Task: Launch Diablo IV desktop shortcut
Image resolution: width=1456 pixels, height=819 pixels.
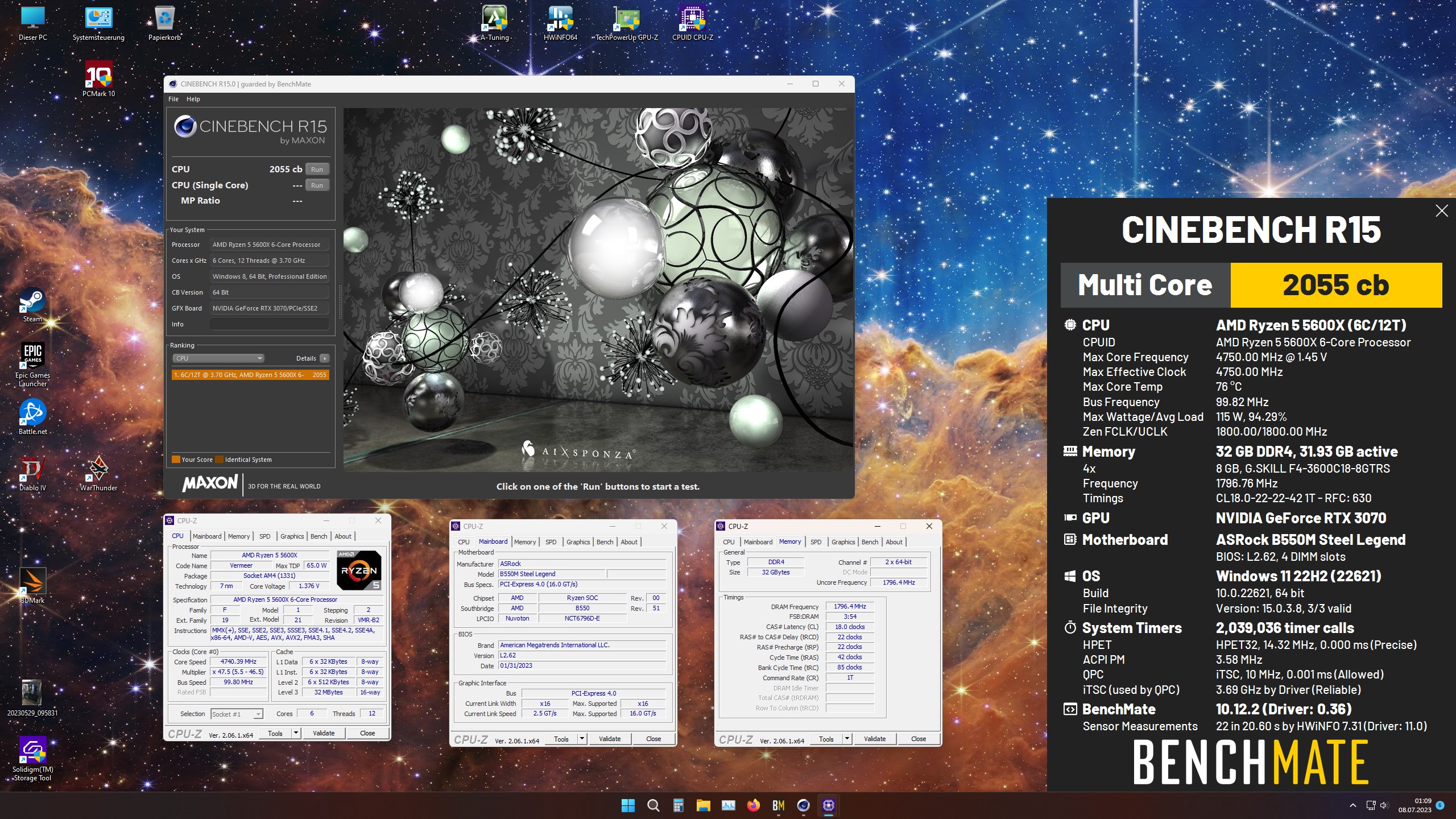Action: click(x=32, y=473)
